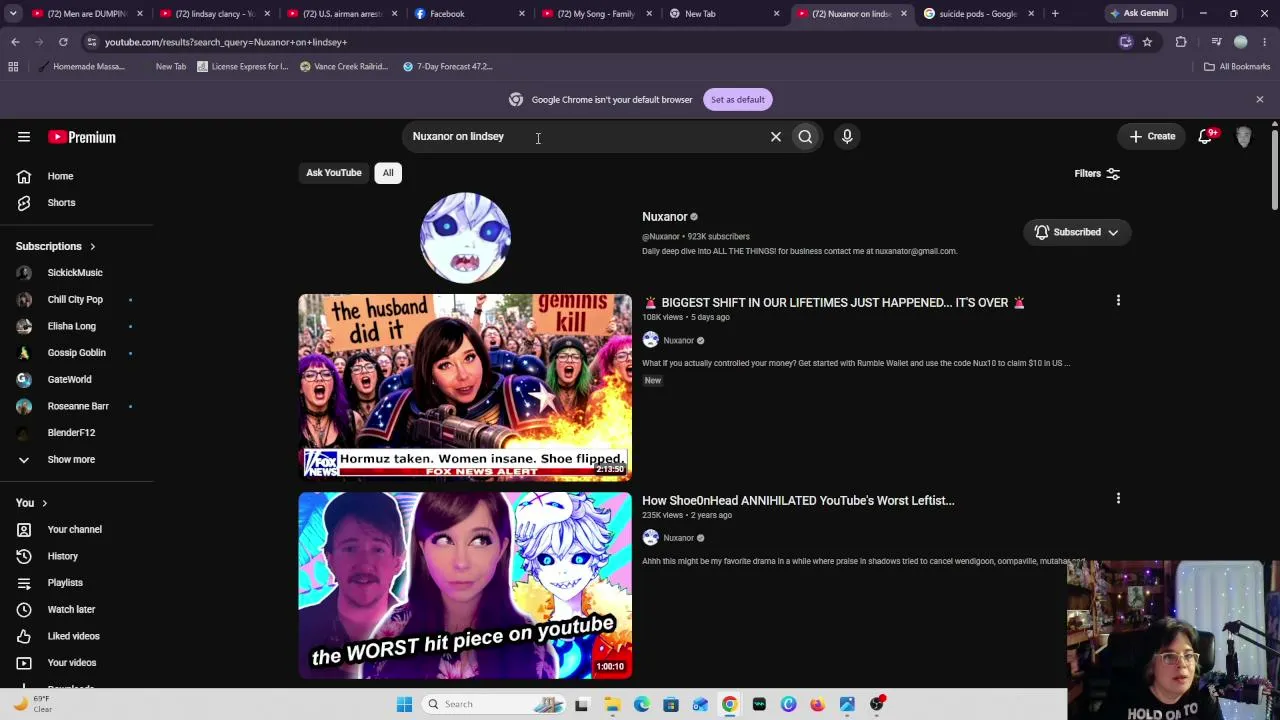Image resolution: width=1280 pixels, height=720 pixels.
Task: Launch File Explorer from the taskbar
Action: click(x=612, y=704)
